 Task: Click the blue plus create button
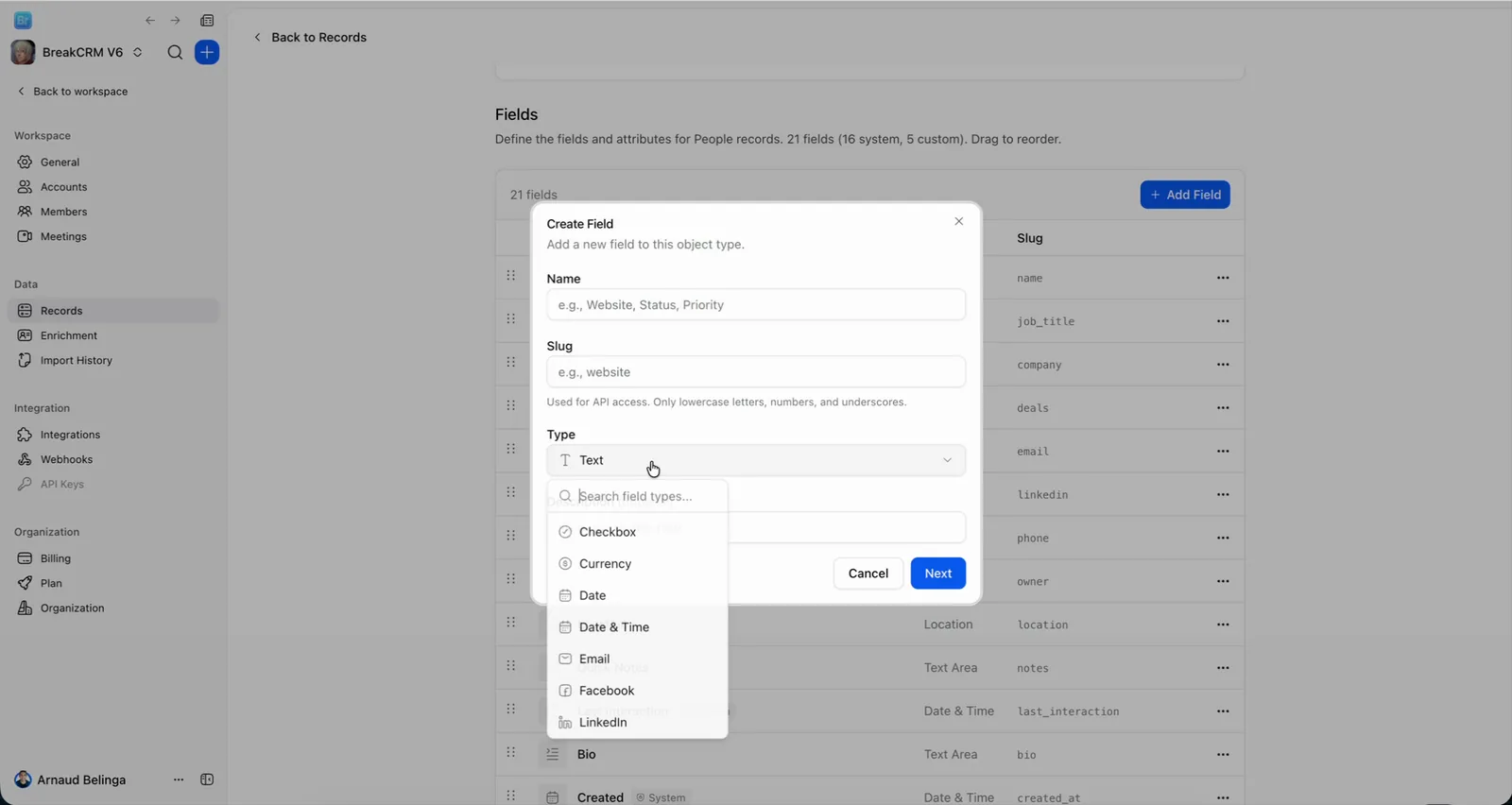(x=207, y=53)
